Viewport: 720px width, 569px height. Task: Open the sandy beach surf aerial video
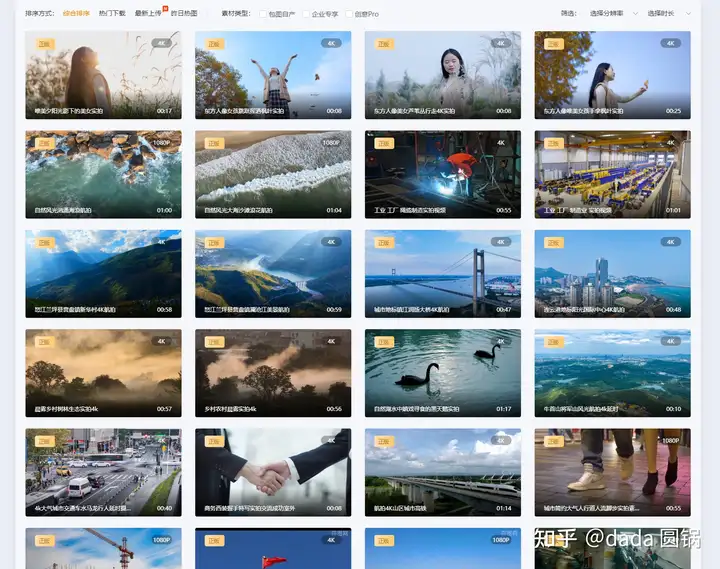[x=273, y=174]
